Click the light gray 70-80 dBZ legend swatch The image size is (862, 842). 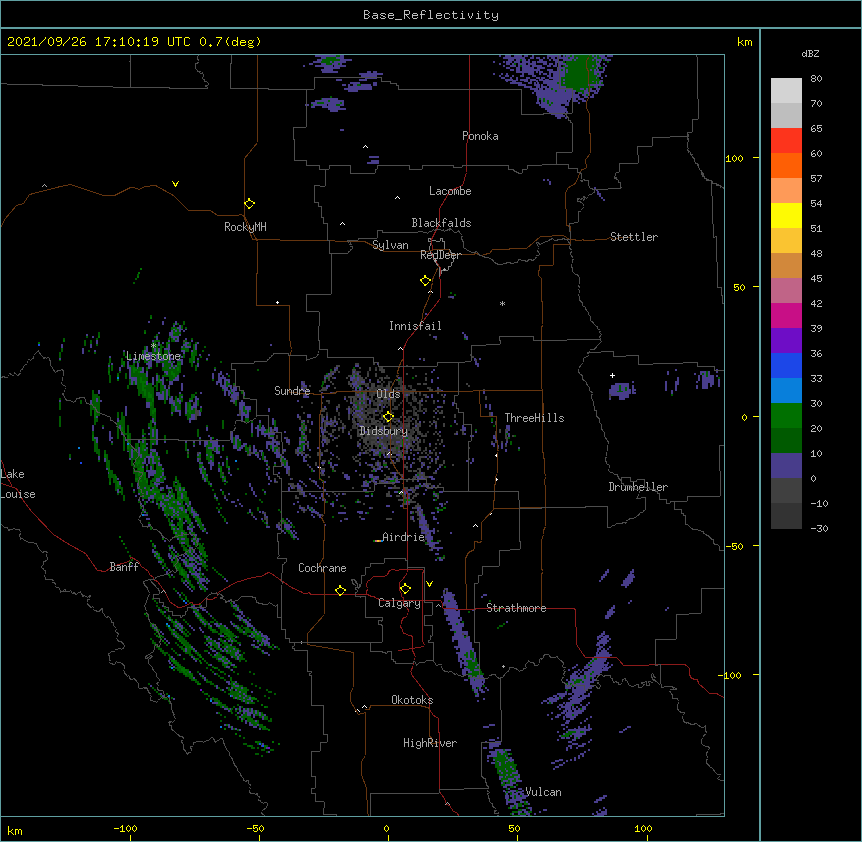coord(786,91)
